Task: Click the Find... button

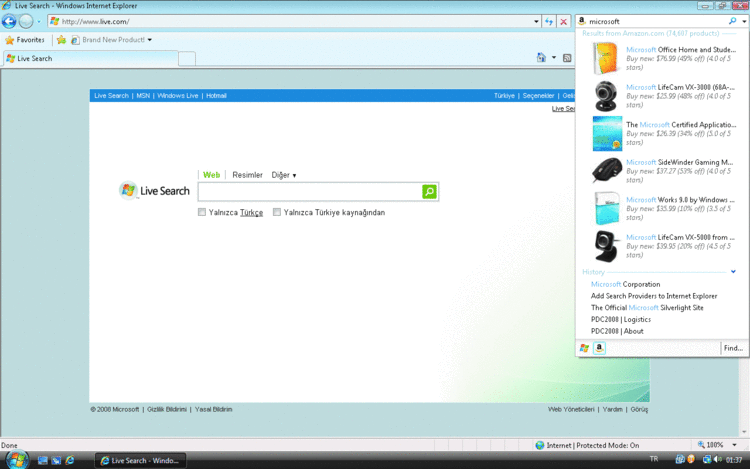Action: point(733,348)
